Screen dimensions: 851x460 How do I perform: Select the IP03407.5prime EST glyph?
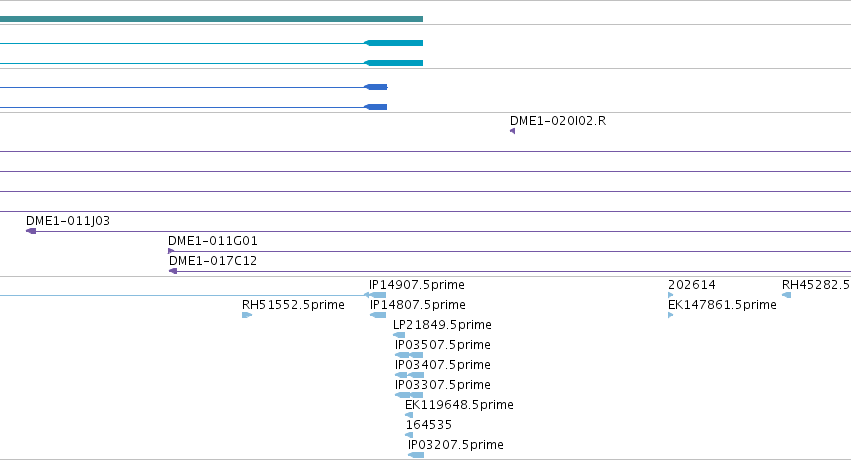409,375
